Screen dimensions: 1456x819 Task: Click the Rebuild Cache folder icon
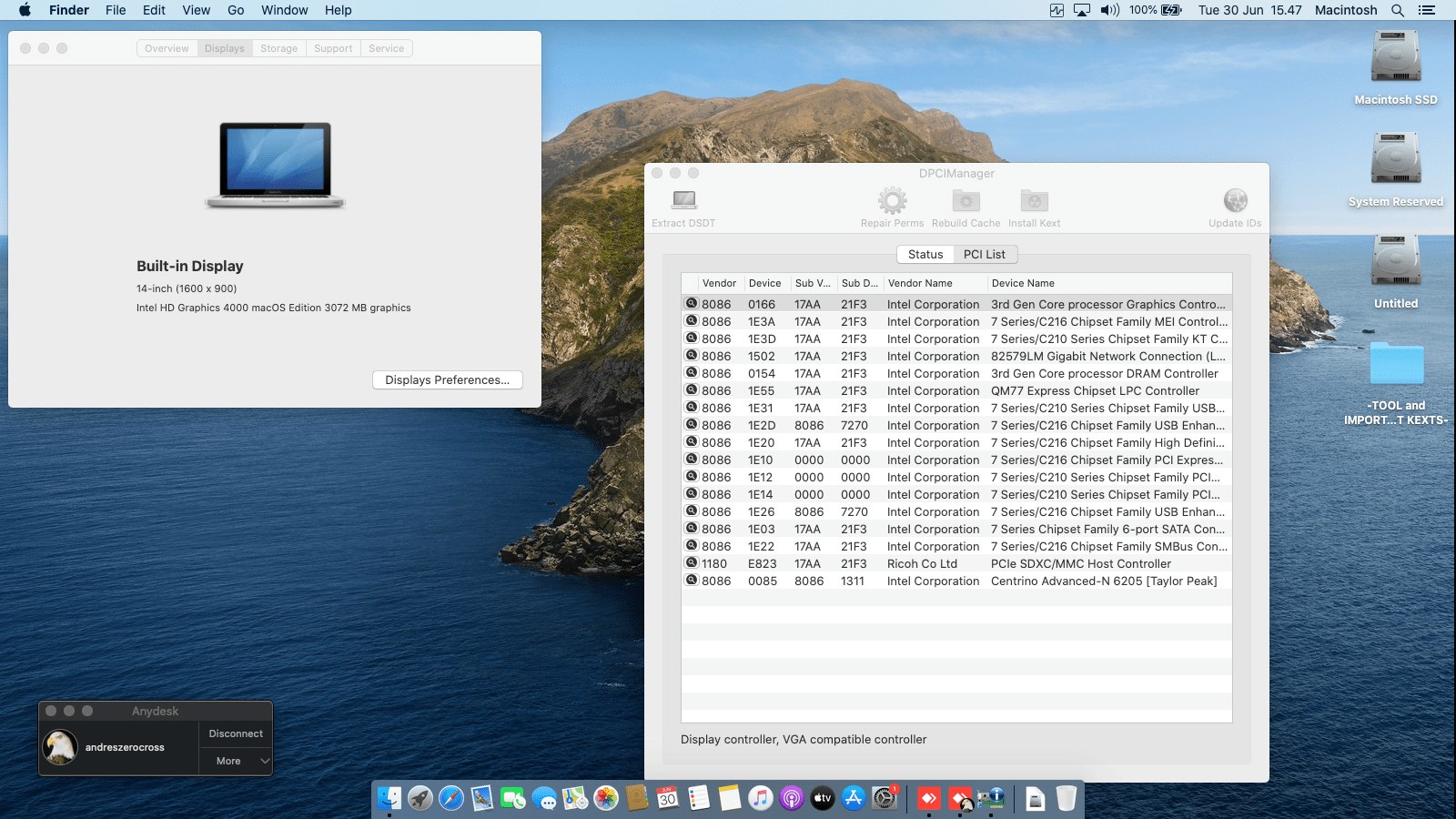pos(966,200)
